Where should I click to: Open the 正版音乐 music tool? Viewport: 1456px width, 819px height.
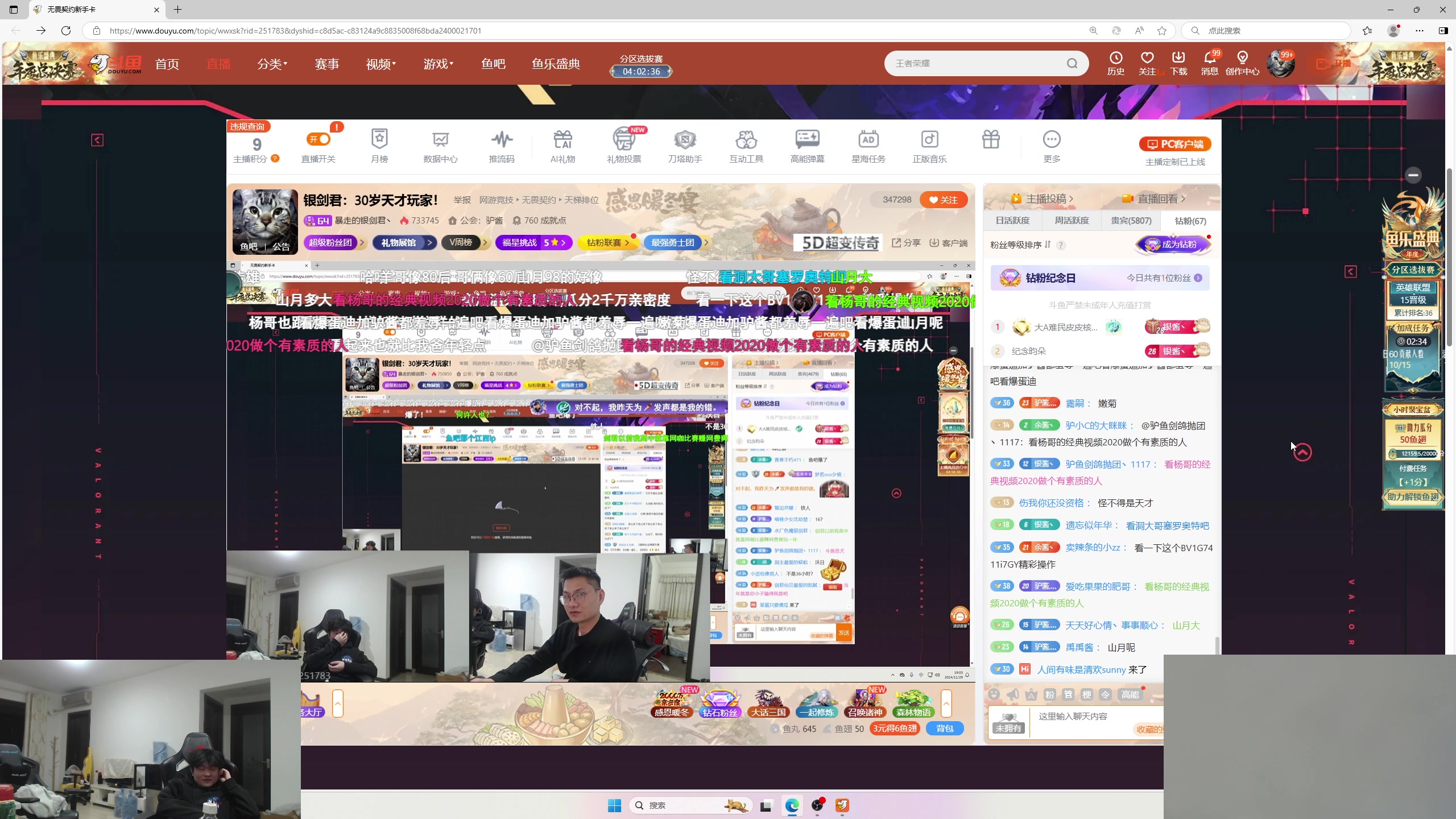pos(929,146)
